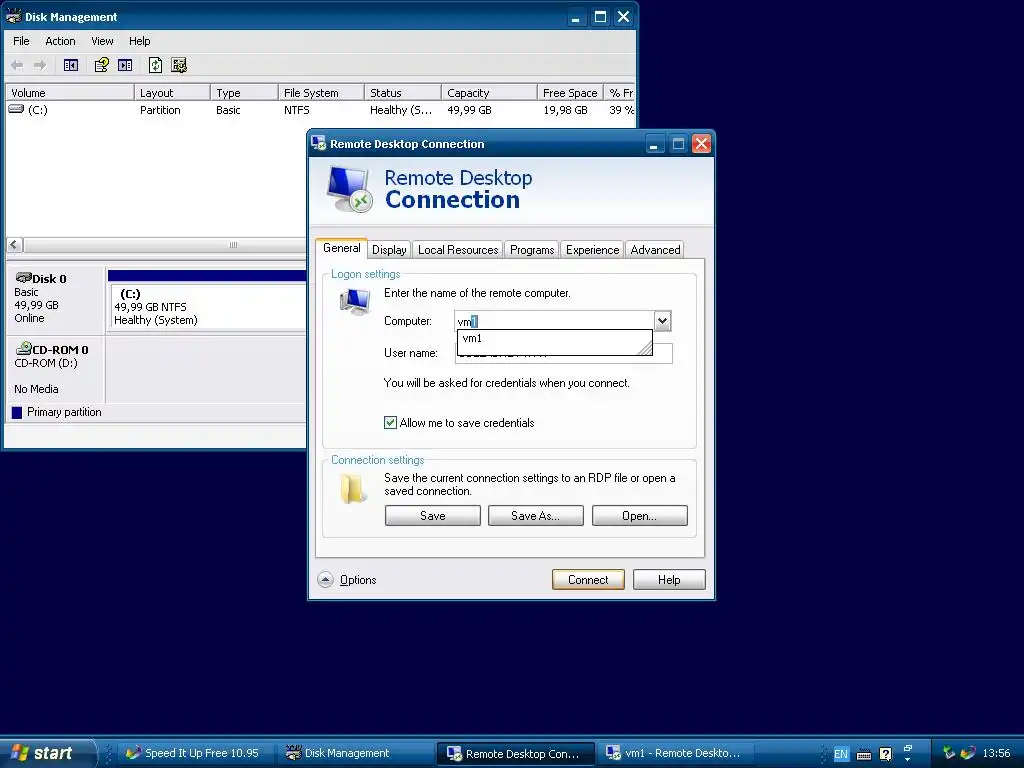
Task: Select the General tab
Action: point(342,248)
